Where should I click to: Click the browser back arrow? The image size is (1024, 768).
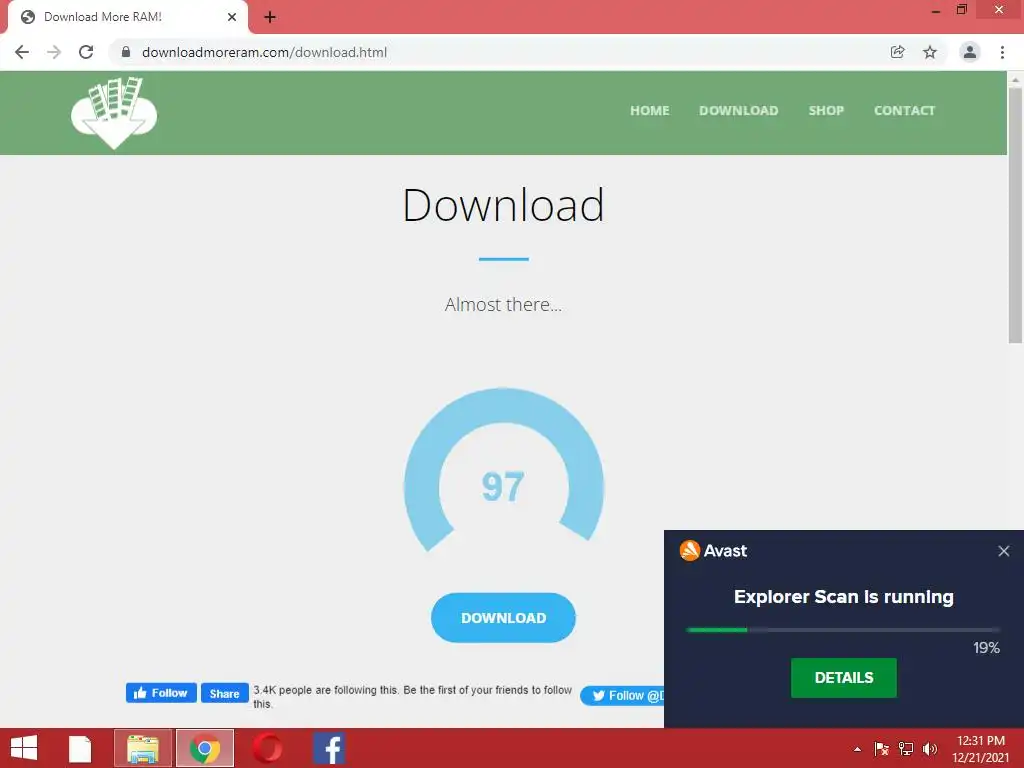click(22, 52)
